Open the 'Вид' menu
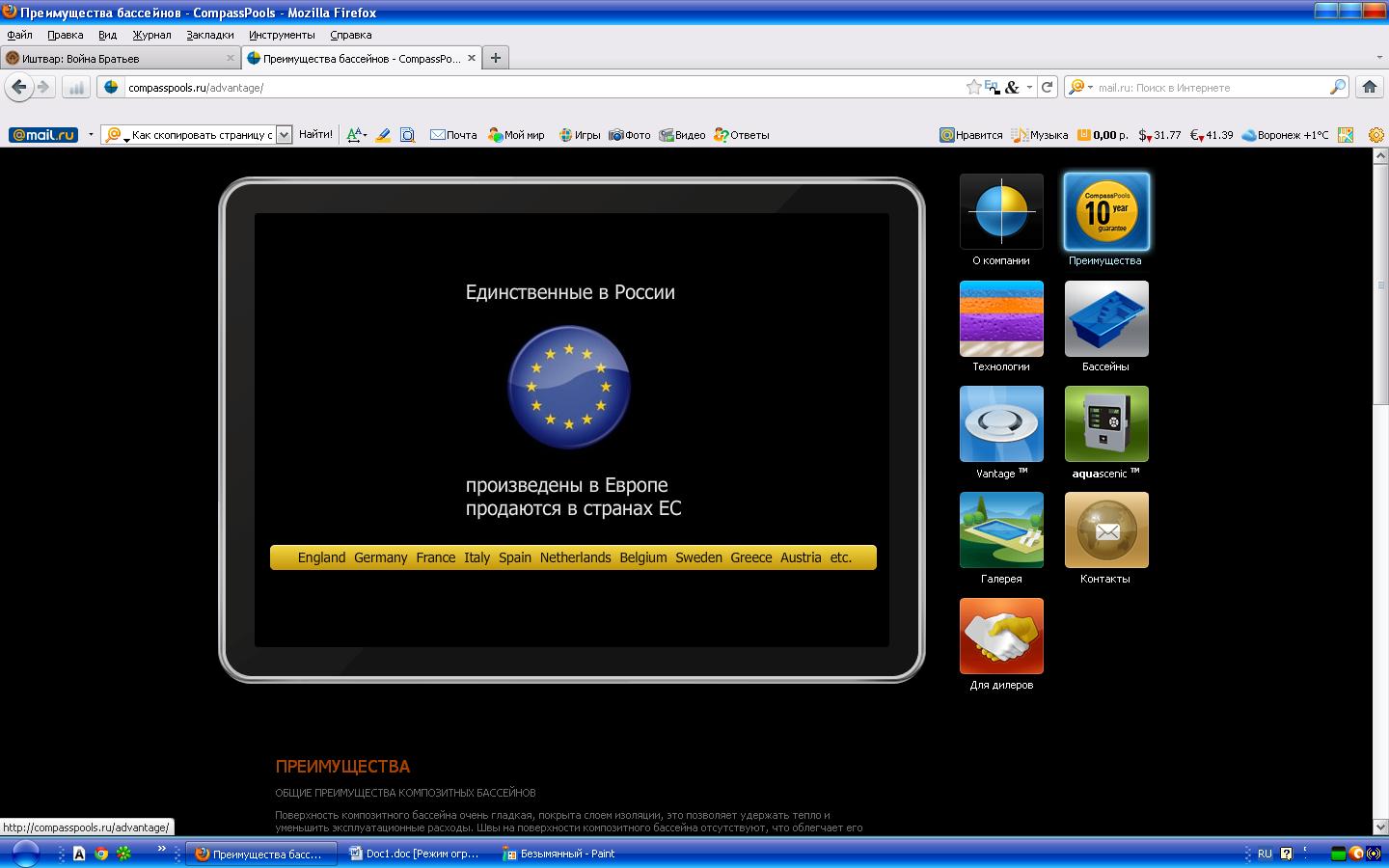 (107, 35)
